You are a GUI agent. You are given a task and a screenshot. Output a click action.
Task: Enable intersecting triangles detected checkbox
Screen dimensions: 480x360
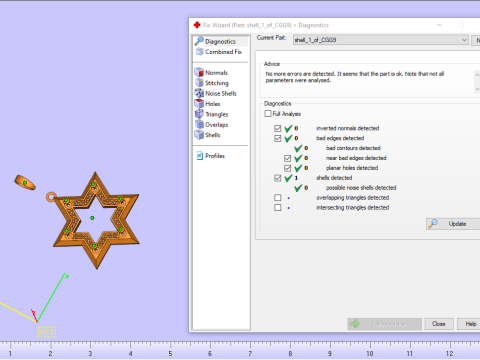(278, 208)
